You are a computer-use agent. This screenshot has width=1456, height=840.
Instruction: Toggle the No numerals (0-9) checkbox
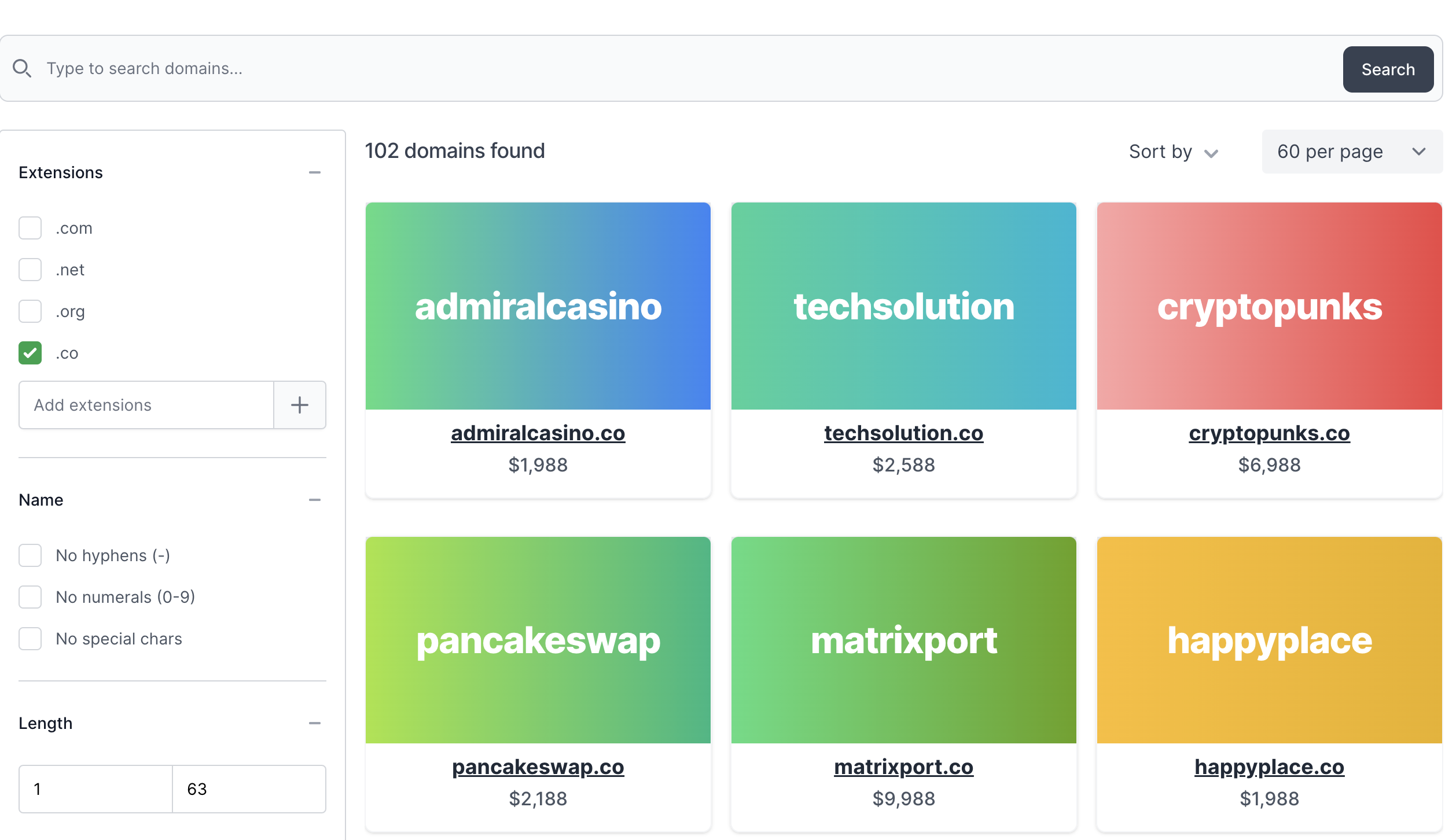[x=30, y=597]
